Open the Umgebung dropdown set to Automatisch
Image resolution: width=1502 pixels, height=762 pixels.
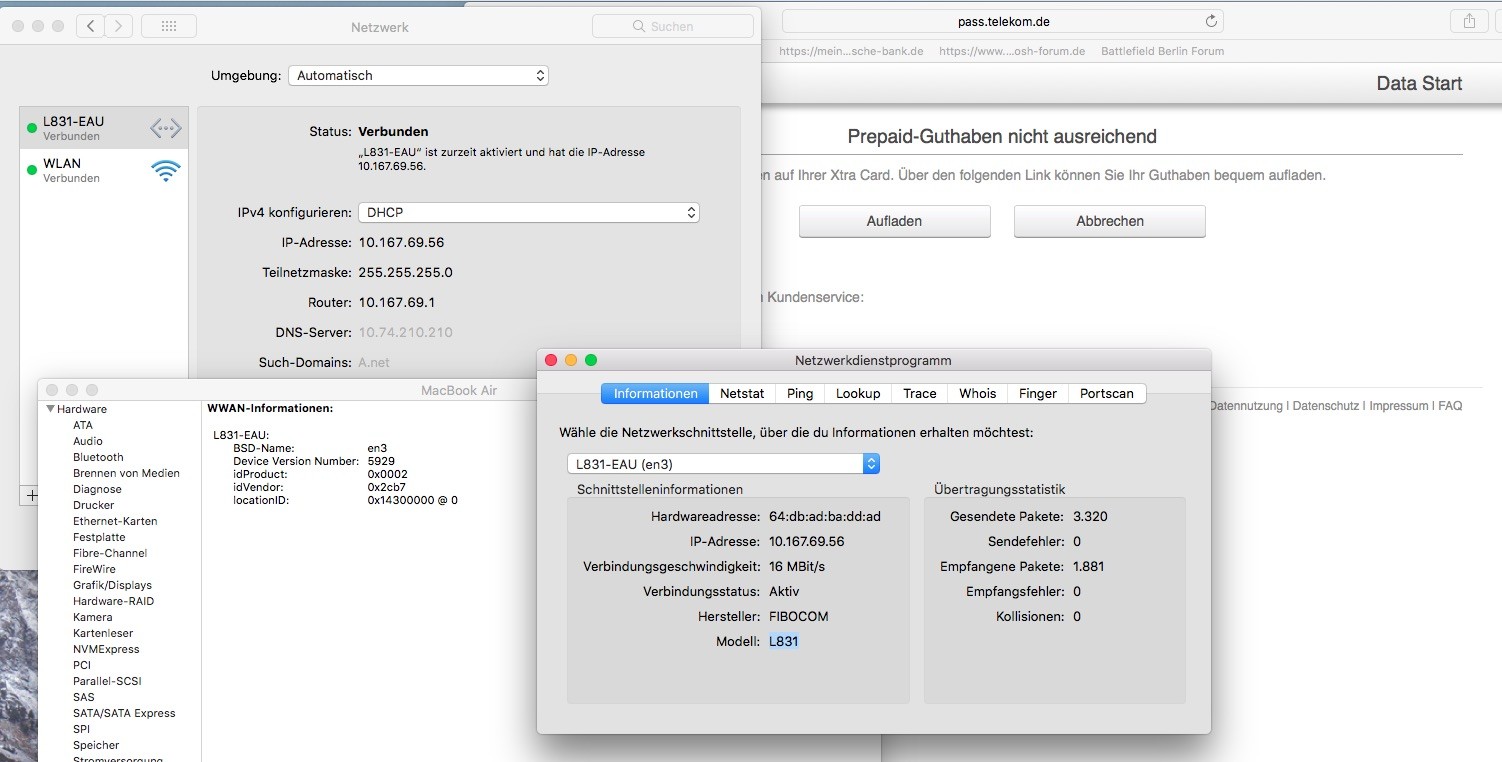tap(418, 75)
